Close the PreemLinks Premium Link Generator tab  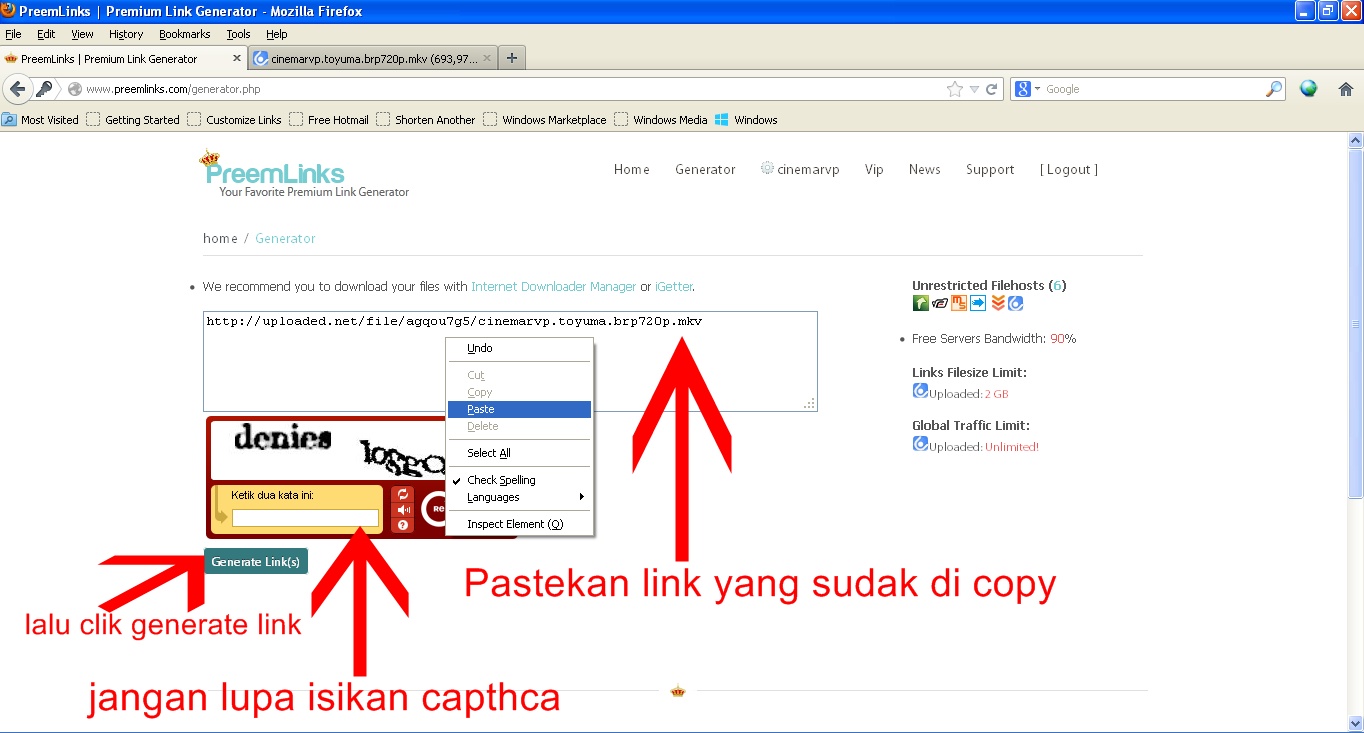[x=235, y=59]
